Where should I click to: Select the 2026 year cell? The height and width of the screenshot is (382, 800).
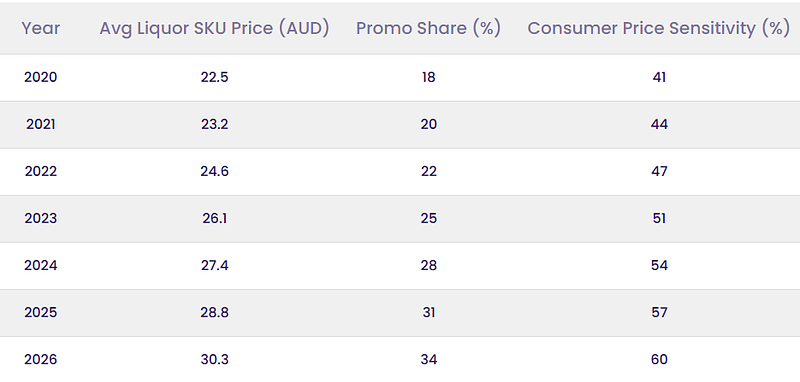click(x=41, y=360)
